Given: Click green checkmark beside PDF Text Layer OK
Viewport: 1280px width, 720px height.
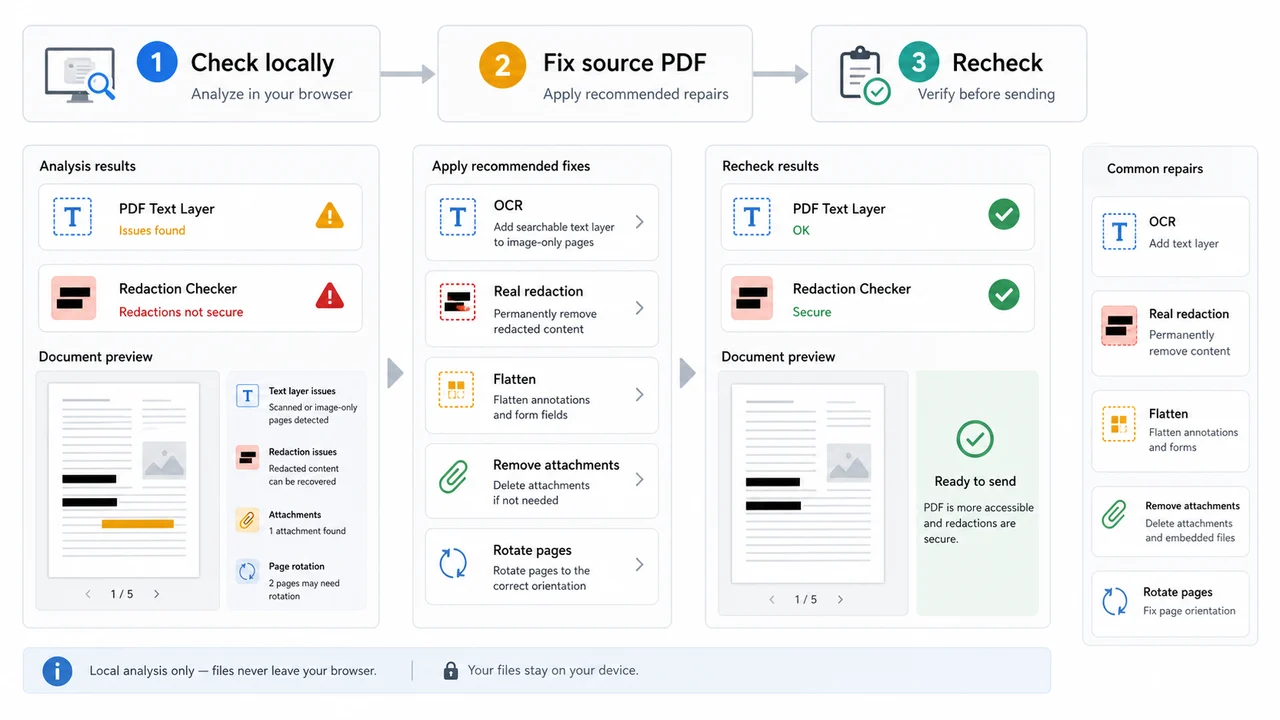Looking at the screenshot, I should click(1004, 214).
